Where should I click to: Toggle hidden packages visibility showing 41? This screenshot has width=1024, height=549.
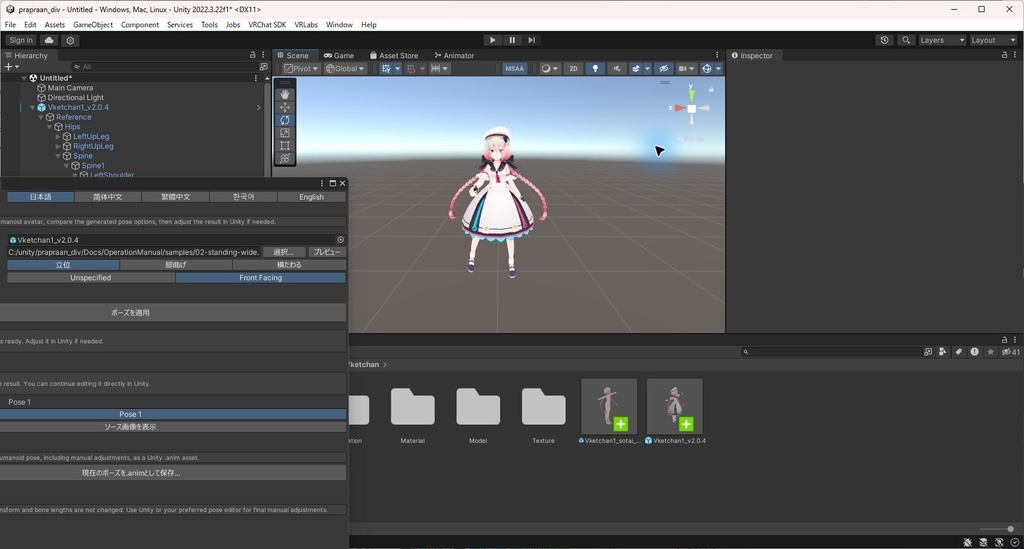1011,352
